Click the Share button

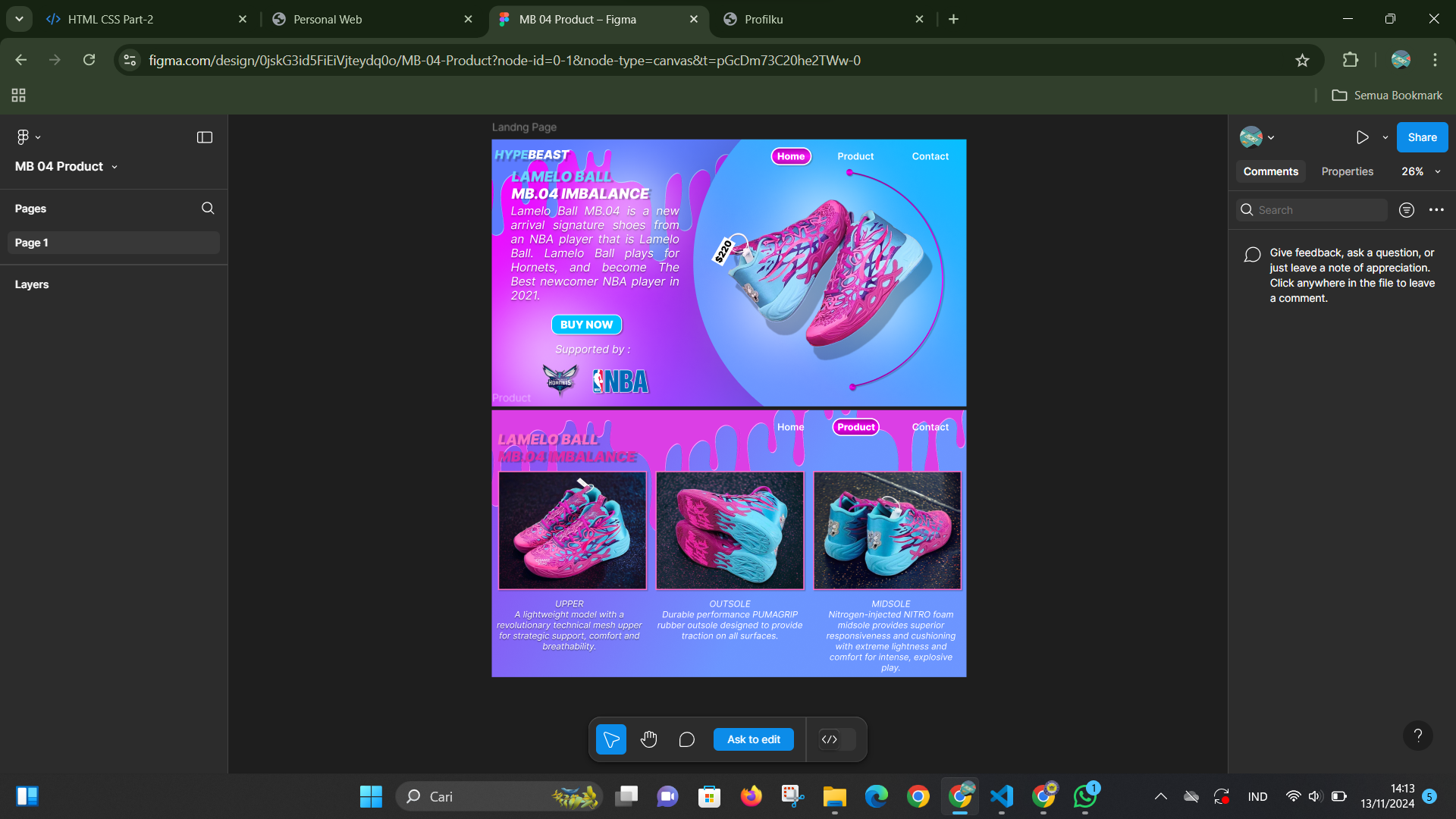coord(1422,137)
